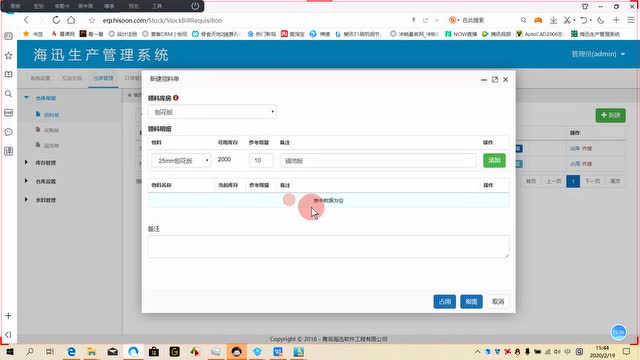640x360 pixels.
Task: Click the available stock value 2000
Action: [x=224, y=159]
